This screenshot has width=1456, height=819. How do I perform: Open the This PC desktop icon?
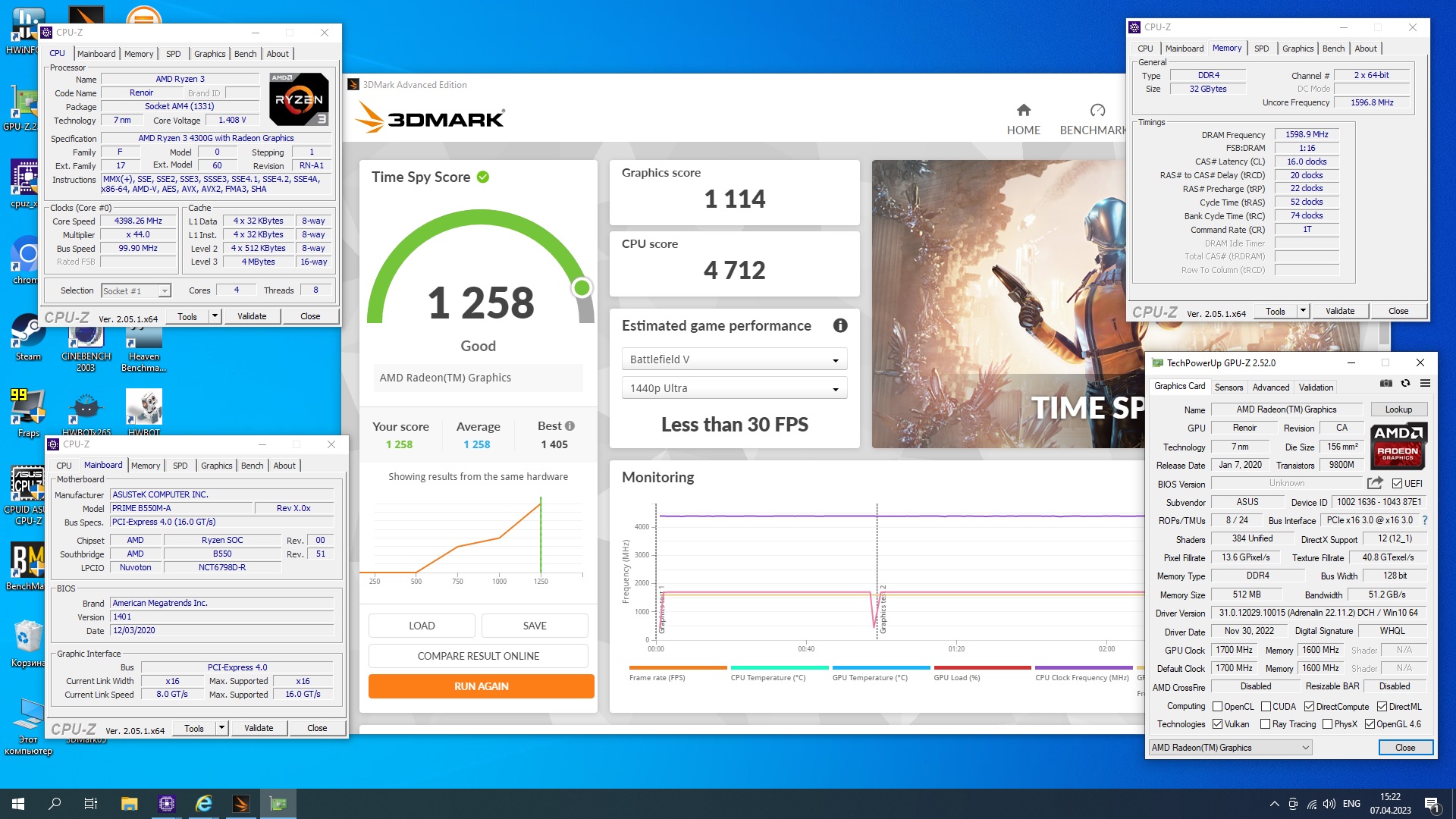(28, 726)
